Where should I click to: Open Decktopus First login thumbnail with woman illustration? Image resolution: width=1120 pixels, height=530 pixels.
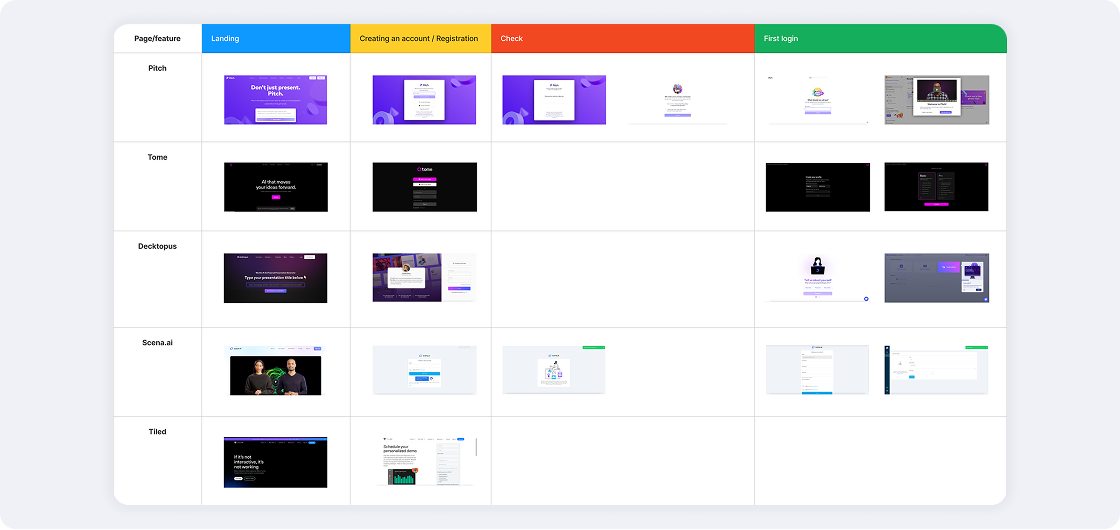tap(818, 278)
